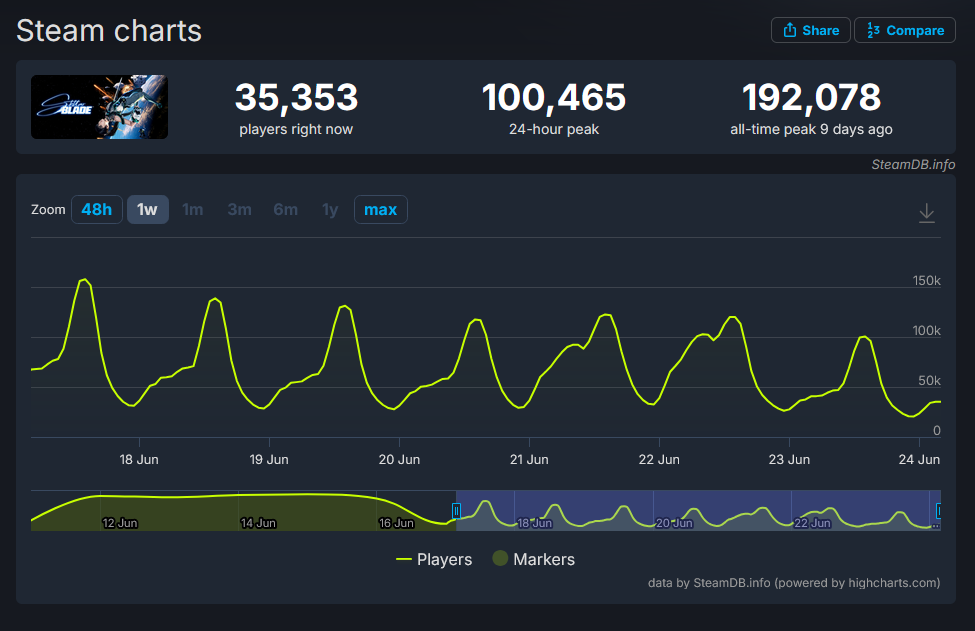
Task: Open the Compare charts button
Action: [x=905, y=30]
